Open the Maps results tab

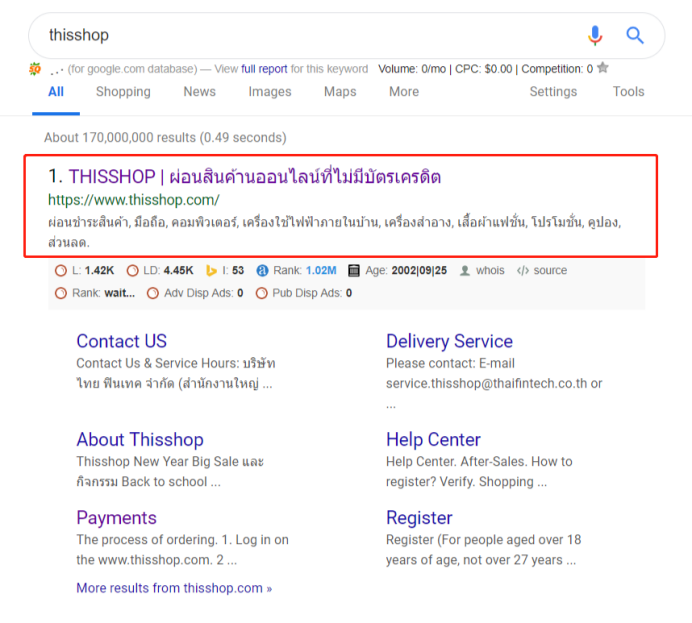coord(340,92)
